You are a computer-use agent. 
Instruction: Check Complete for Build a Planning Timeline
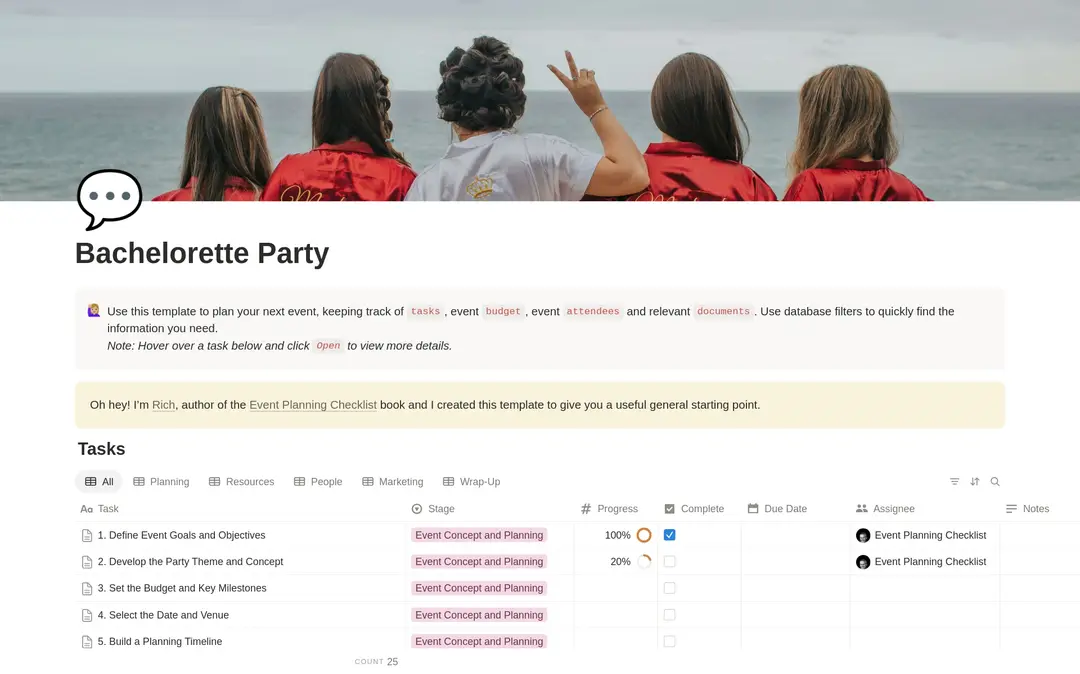click(x=669, y=641)
